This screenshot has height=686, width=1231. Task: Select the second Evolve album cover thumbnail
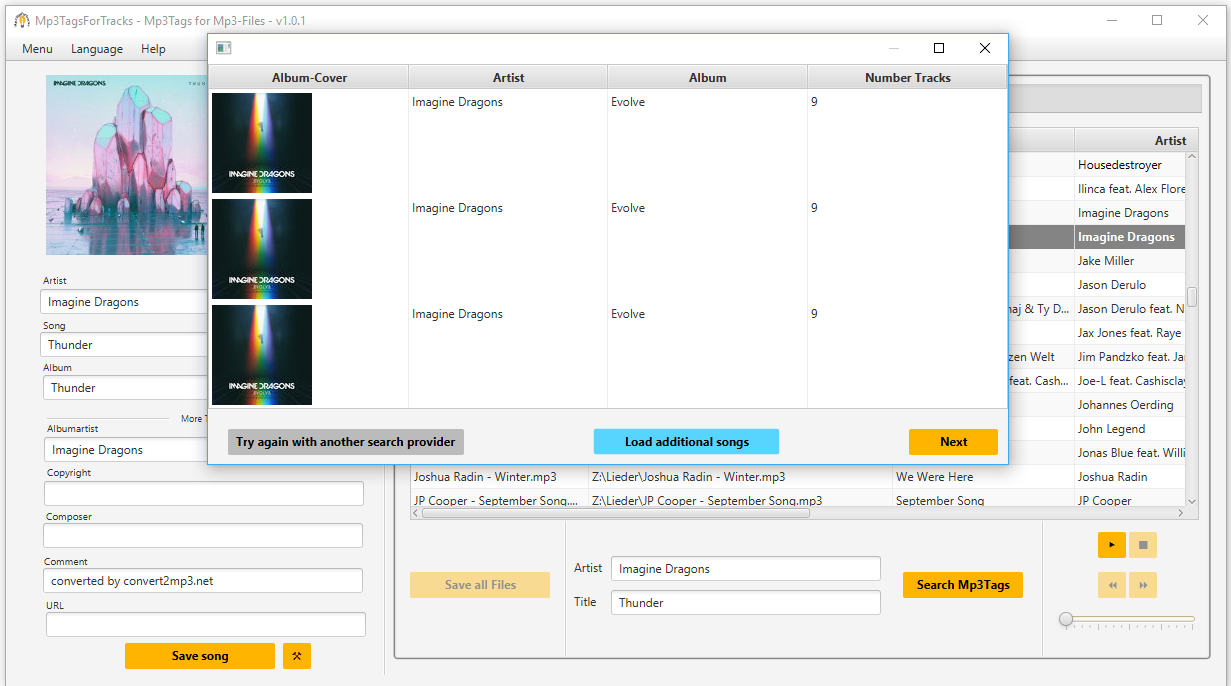(x=262, y=249)
